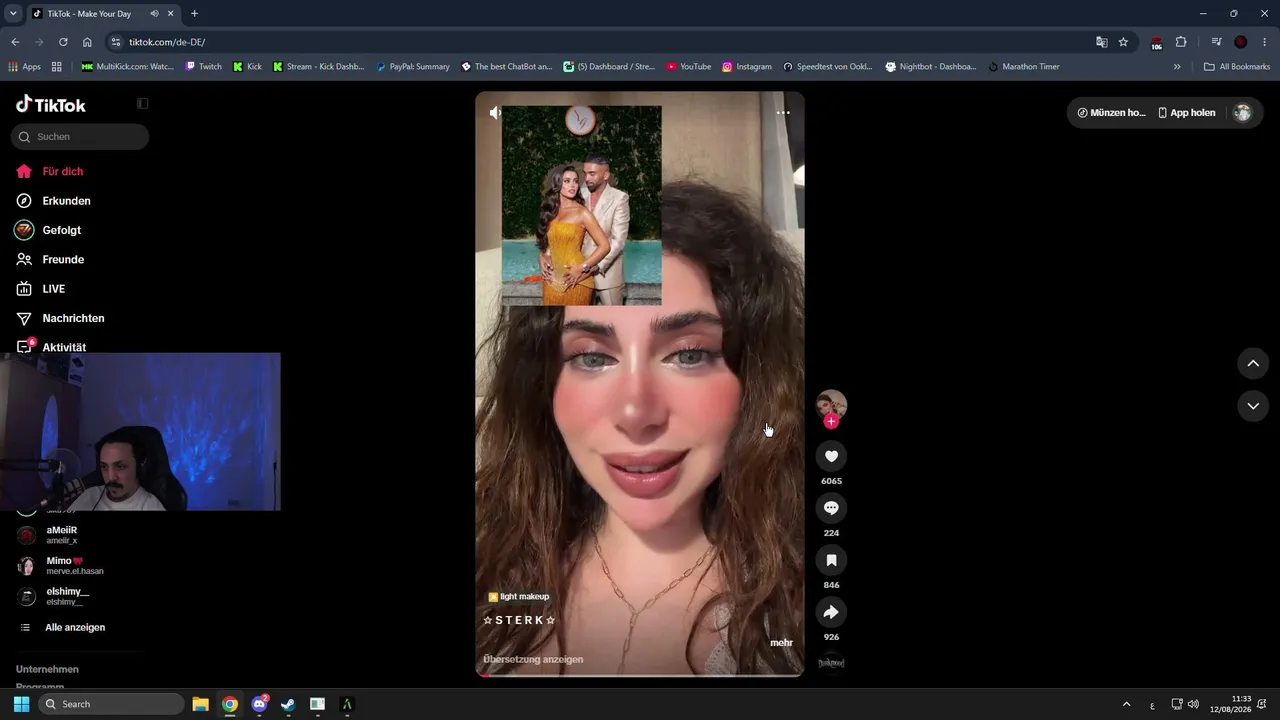
Task: Click the App holen button
Action: [1187, 113]
